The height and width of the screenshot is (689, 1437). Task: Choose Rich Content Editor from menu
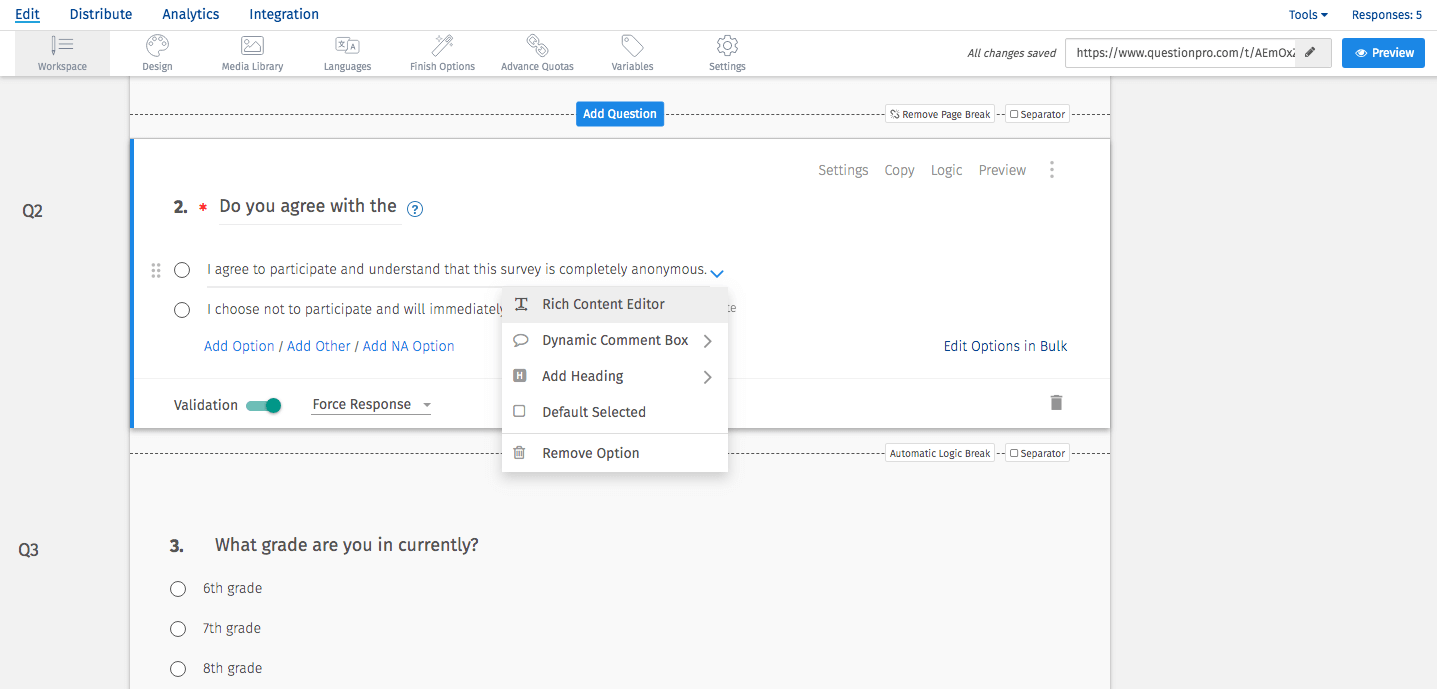[603, 304]
